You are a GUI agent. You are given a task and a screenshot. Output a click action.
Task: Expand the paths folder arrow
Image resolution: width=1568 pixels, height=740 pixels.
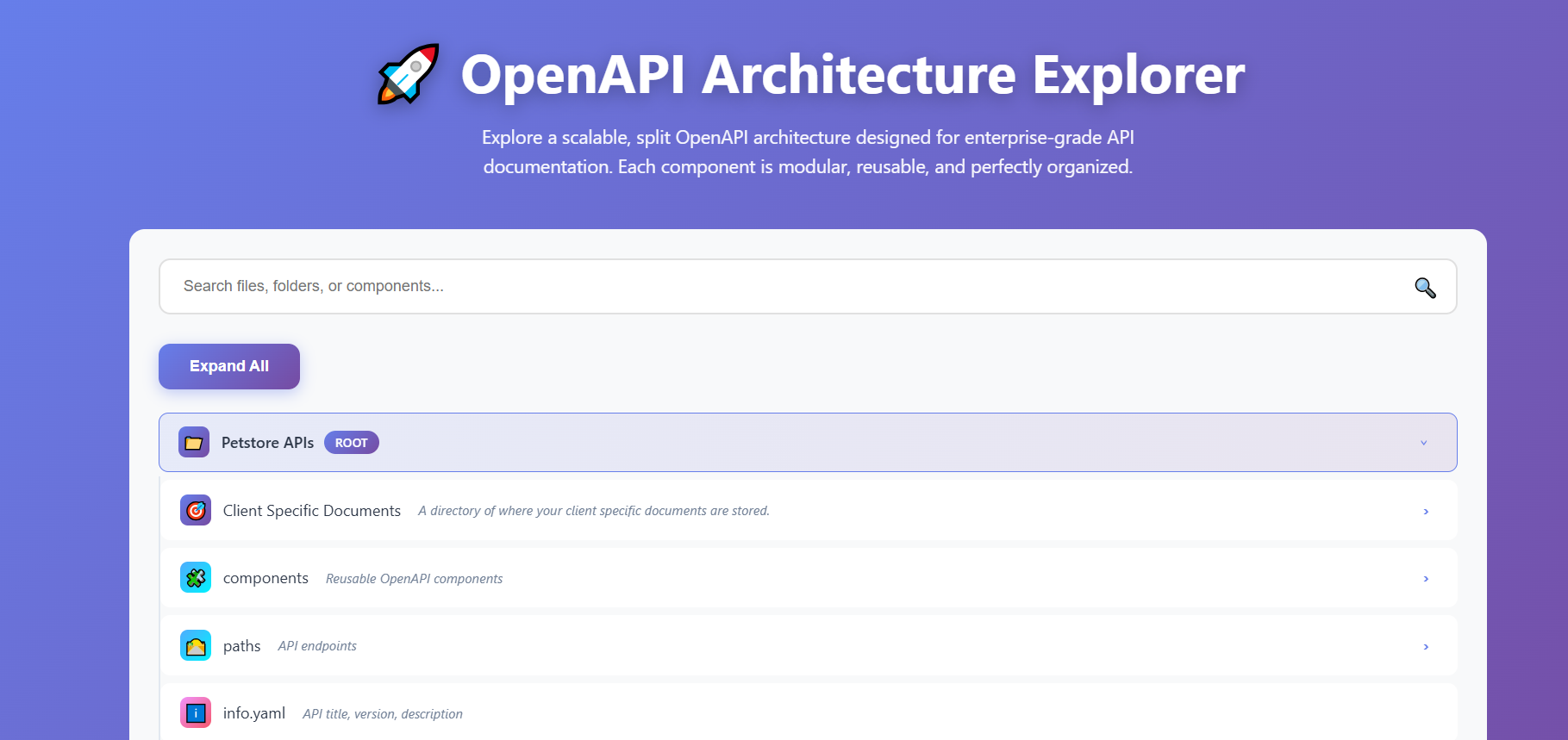(x=1426, y=647)
